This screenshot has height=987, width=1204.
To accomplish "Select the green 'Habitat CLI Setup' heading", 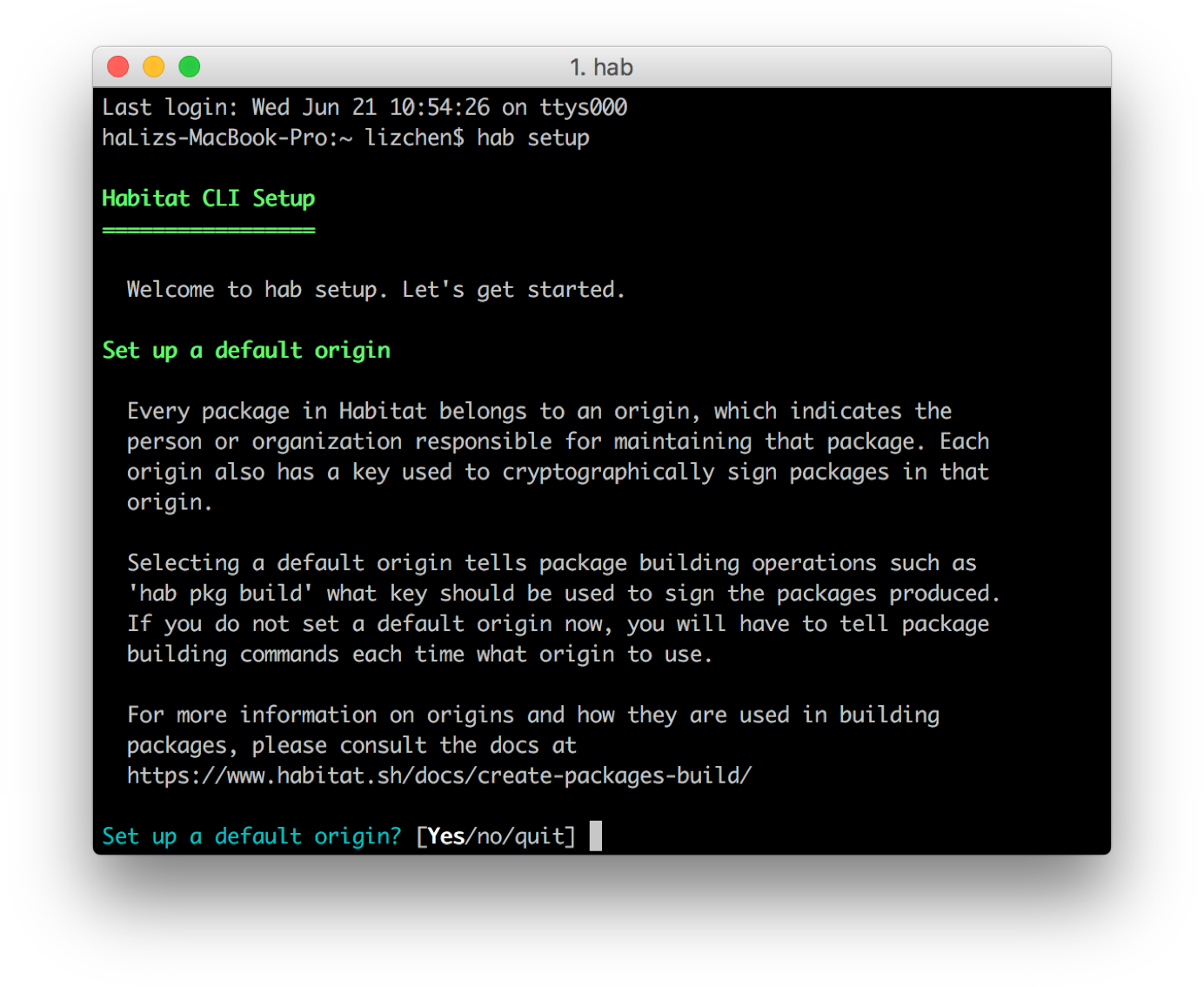I will [208, 198].
